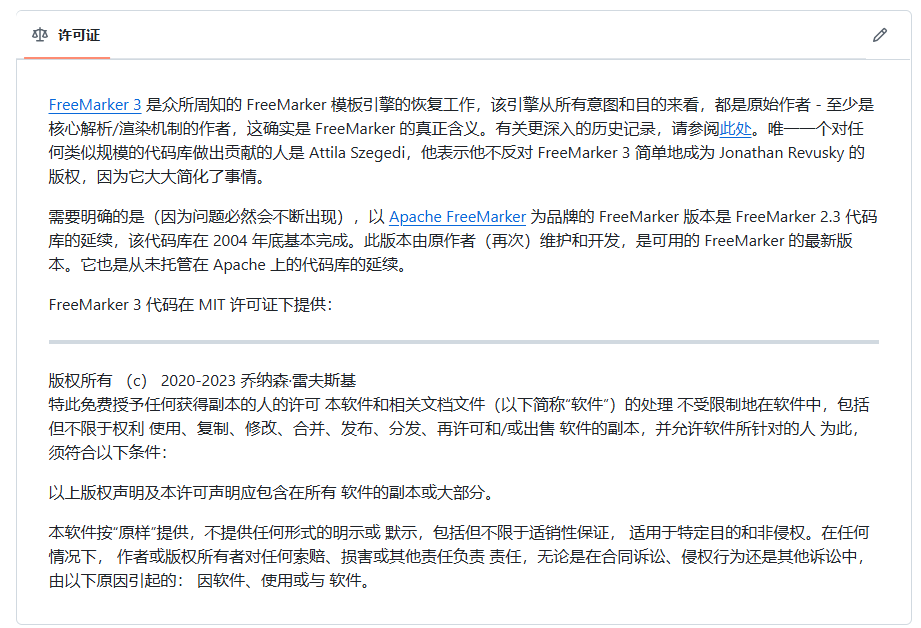Open the FreeMarker 3 link

coord(95,105)
